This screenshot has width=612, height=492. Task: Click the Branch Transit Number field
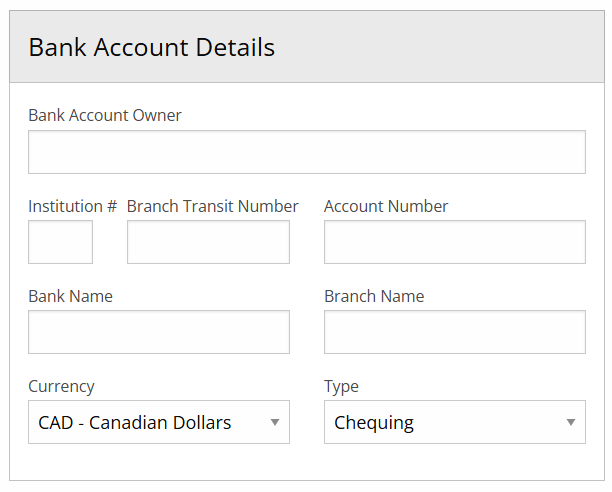tap(208, 242)
